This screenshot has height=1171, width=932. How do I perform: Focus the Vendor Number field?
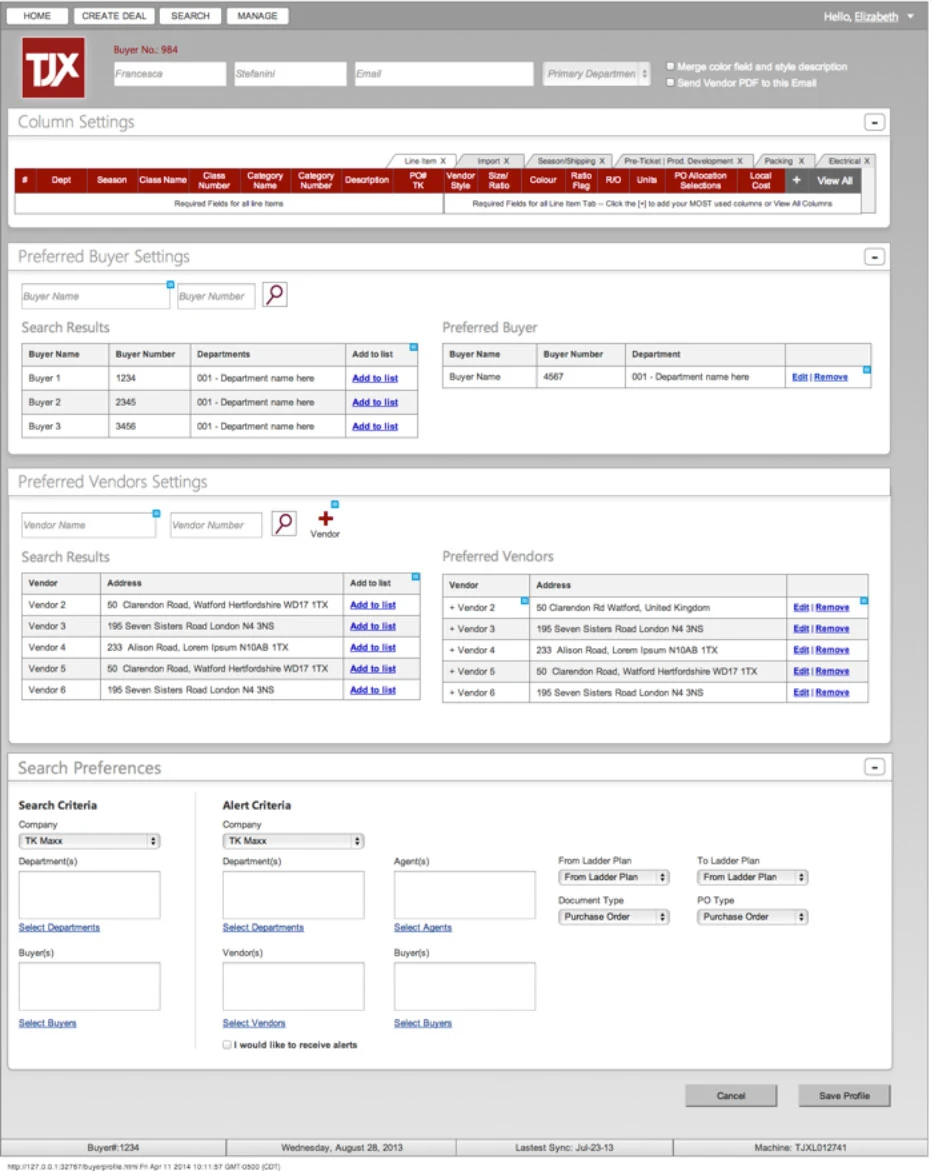click(216, 525)
